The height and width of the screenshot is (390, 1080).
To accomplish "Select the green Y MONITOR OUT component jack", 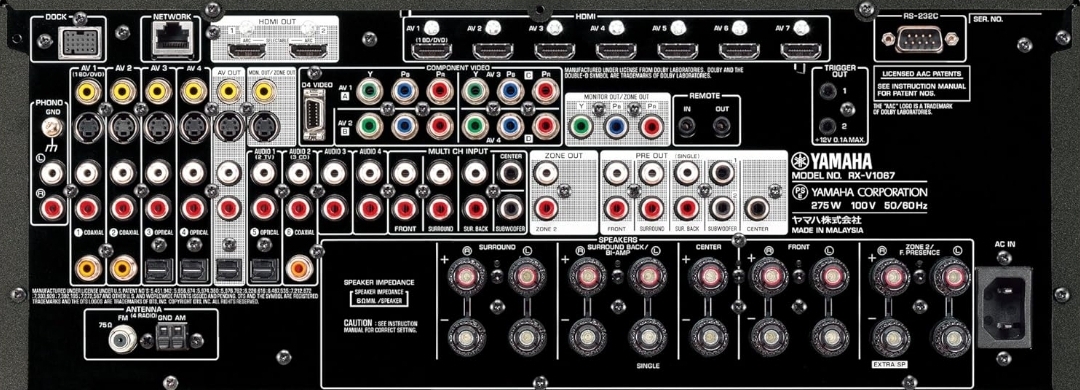I will pos(581,125).
